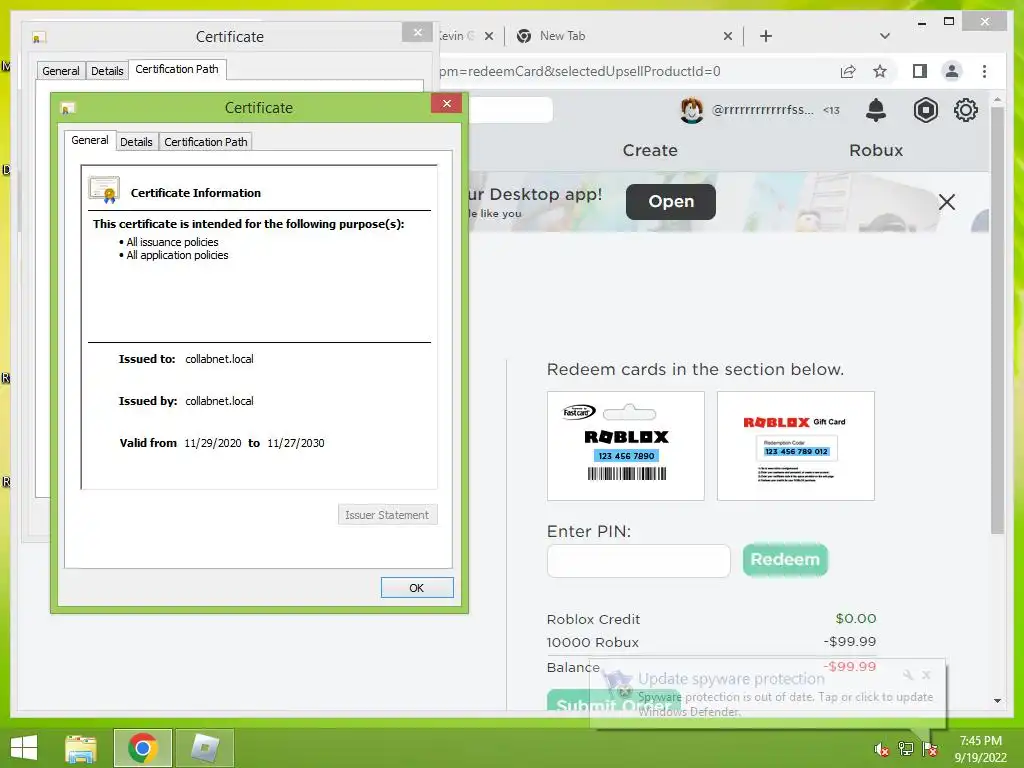Expand Chrome tab search chevron
Image resolution: width=1024 pixels, height=768 pixels.
[884, 36]
